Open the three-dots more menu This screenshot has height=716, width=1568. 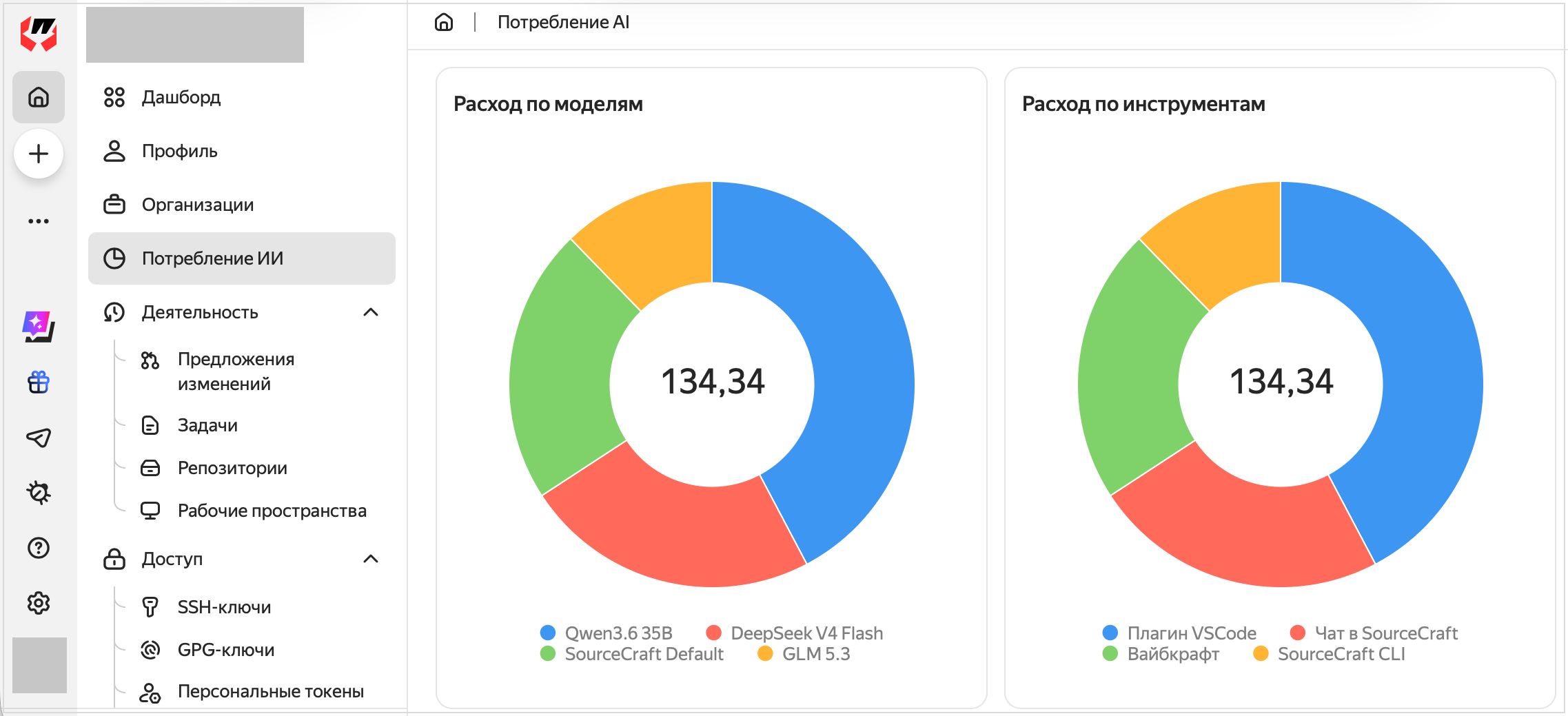pyautogui.click(x=39, y=221)
